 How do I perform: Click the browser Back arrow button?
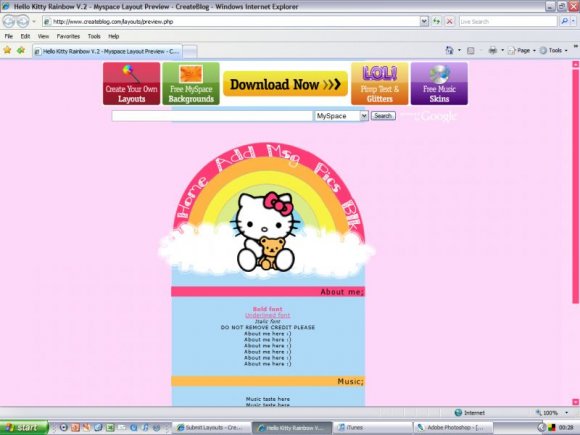coord(9,21)
